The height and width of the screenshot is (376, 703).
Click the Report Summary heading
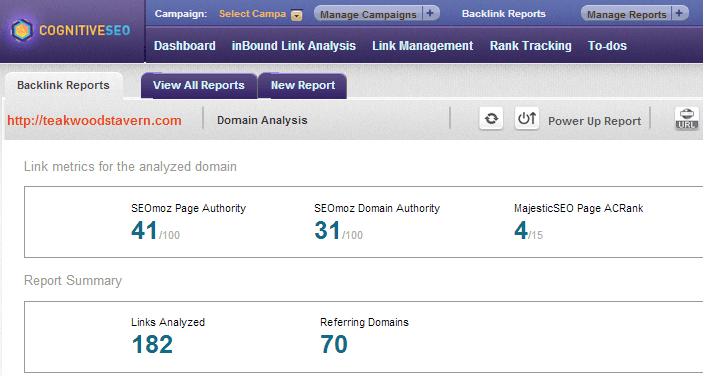(x=73, y=281)
